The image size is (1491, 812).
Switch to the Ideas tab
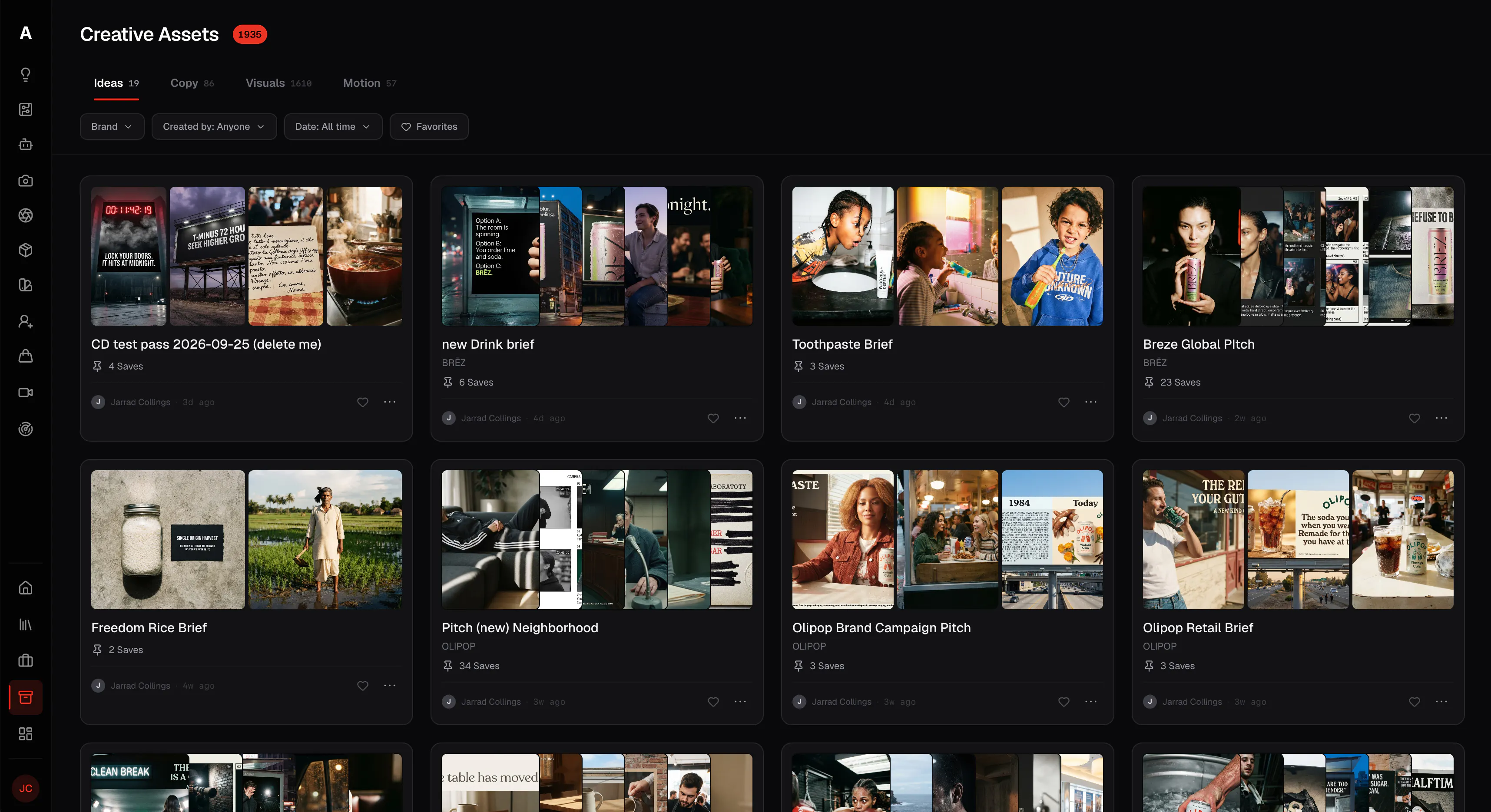click(x=116, y=83)
